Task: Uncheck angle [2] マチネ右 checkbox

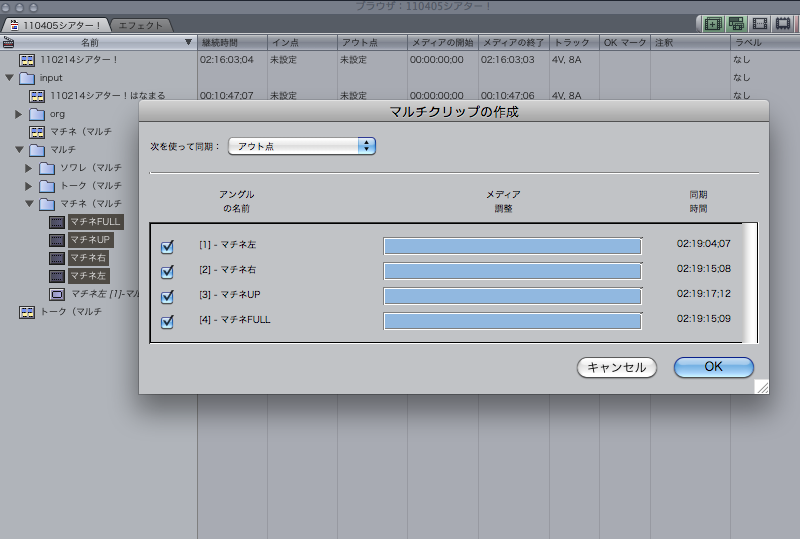Action: click(x=167, y=272)
